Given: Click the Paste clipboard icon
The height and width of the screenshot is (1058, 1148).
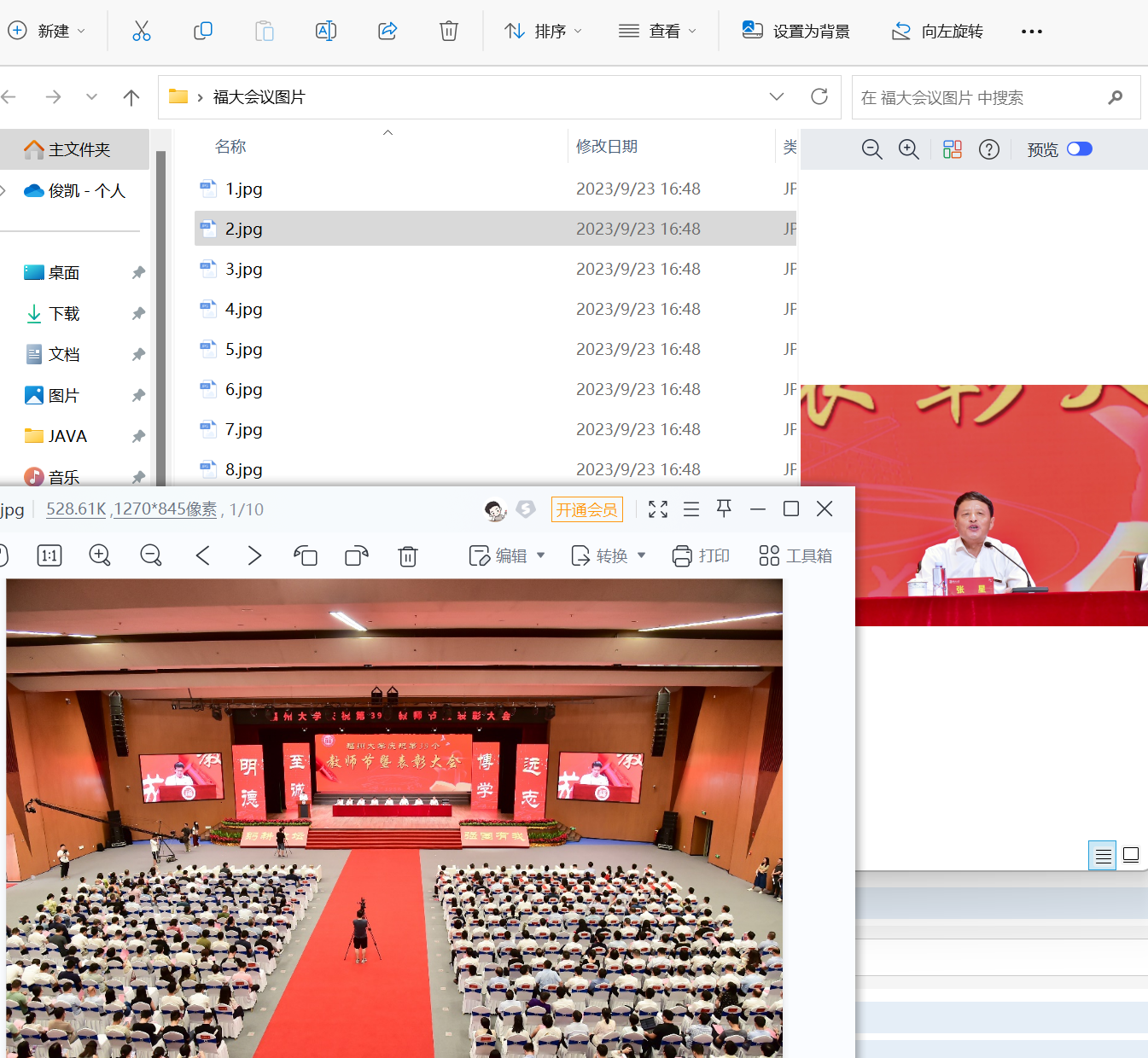Looking at the screenshot, I should [265, 32].
